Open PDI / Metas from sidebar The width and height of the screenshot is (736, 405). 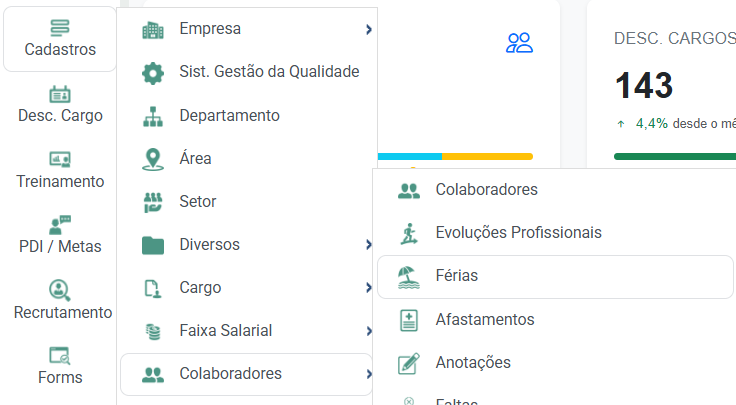click(60, 235)
